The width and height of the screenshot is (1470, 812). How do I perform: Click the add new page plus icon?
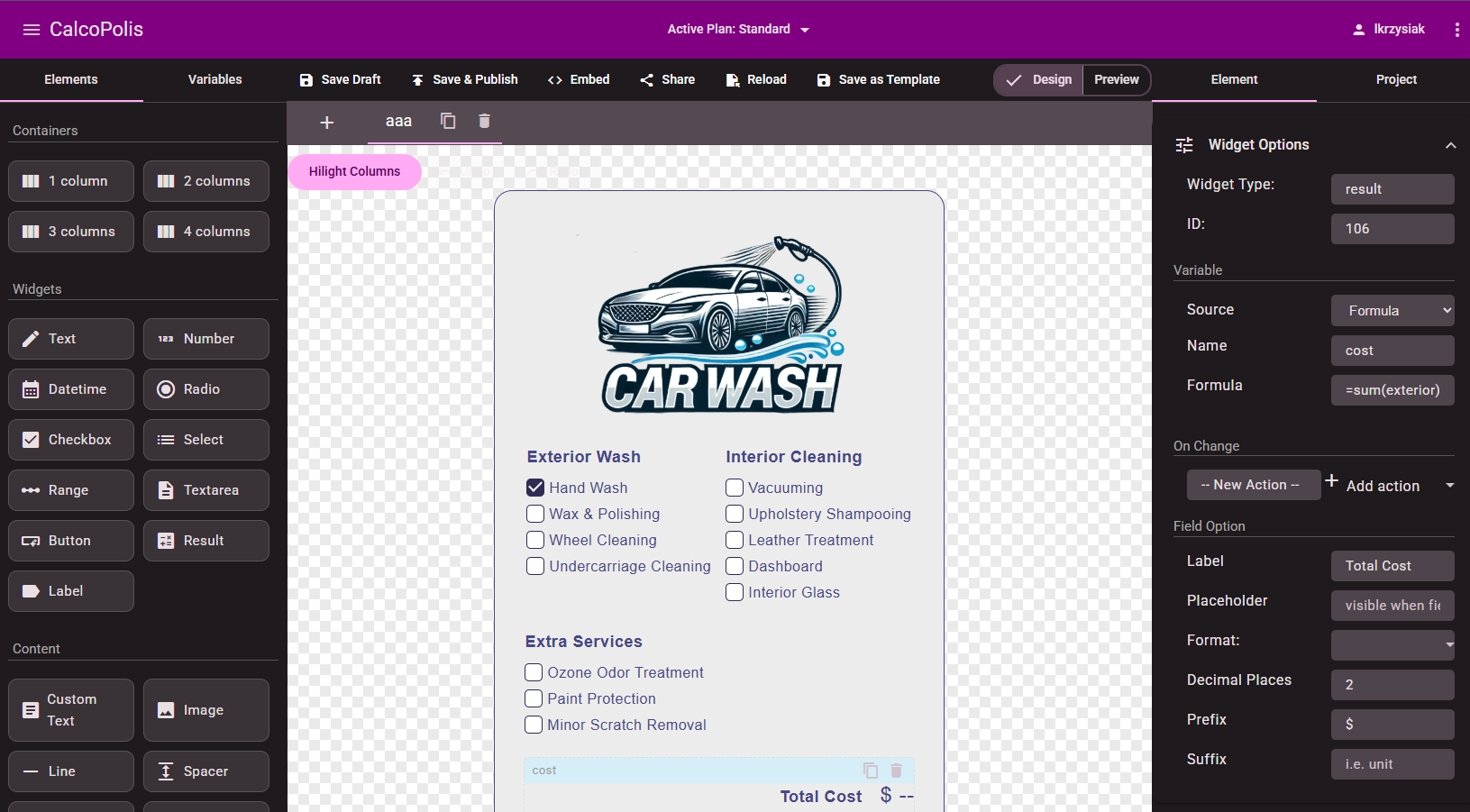327,122
